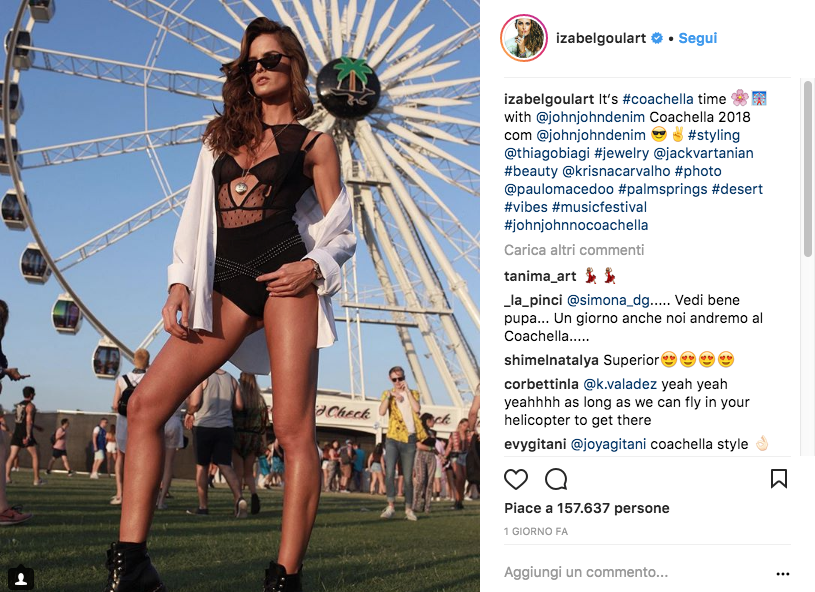Open the 1 GIORNO FA timestamp
This screenshot has width=815, height=592.
click(536, 531)
